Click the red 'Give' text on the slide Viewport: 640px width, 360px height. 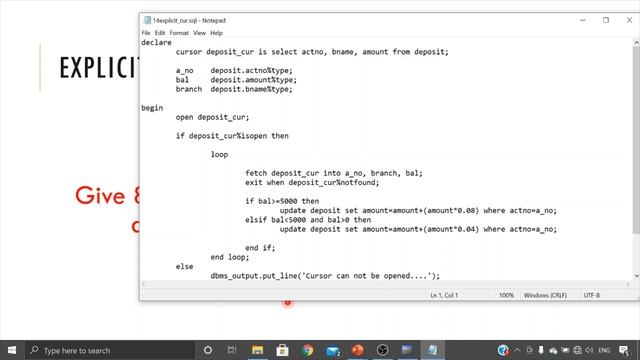(x=100, y=196)
